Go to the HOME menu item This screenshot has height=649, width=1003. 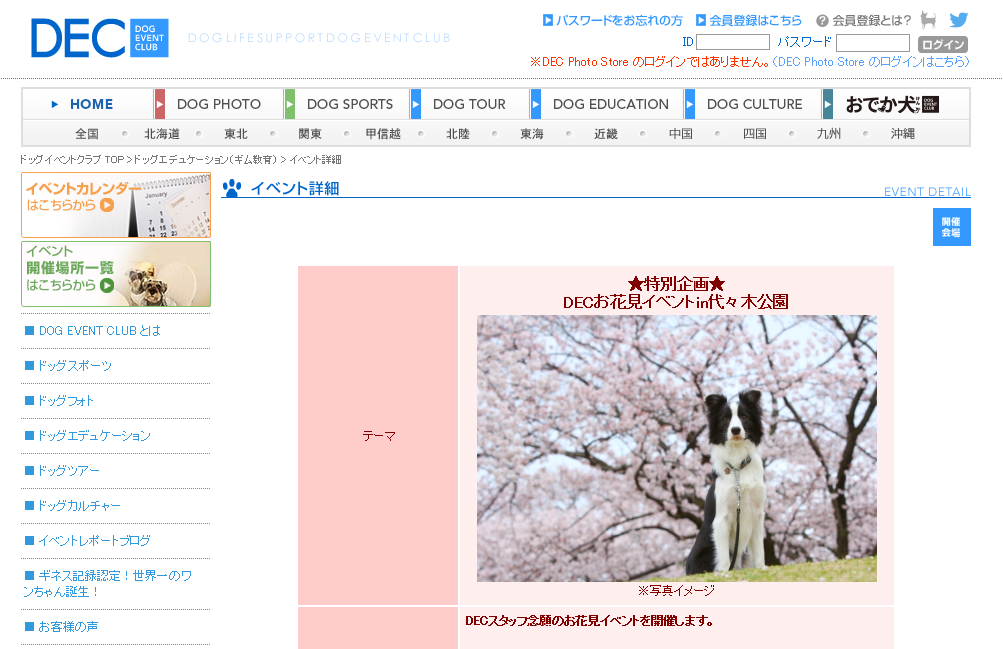(91, 104)
